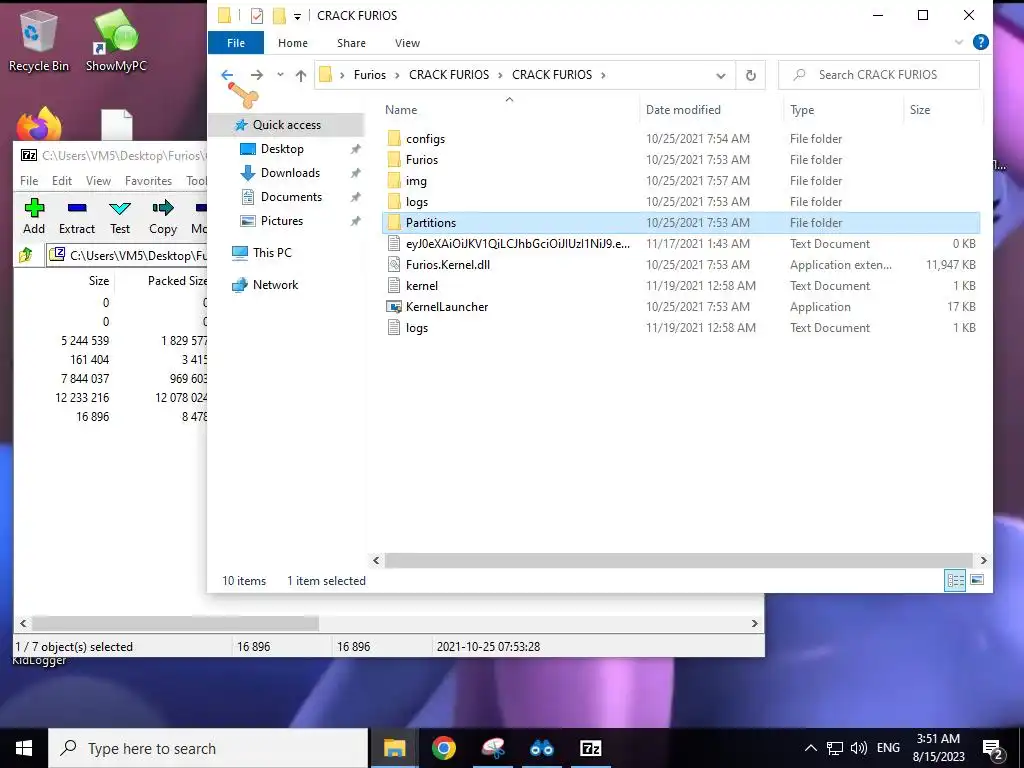
Task: Open the 7-Zip Favorites menu
Action: [x=148, y=181]
